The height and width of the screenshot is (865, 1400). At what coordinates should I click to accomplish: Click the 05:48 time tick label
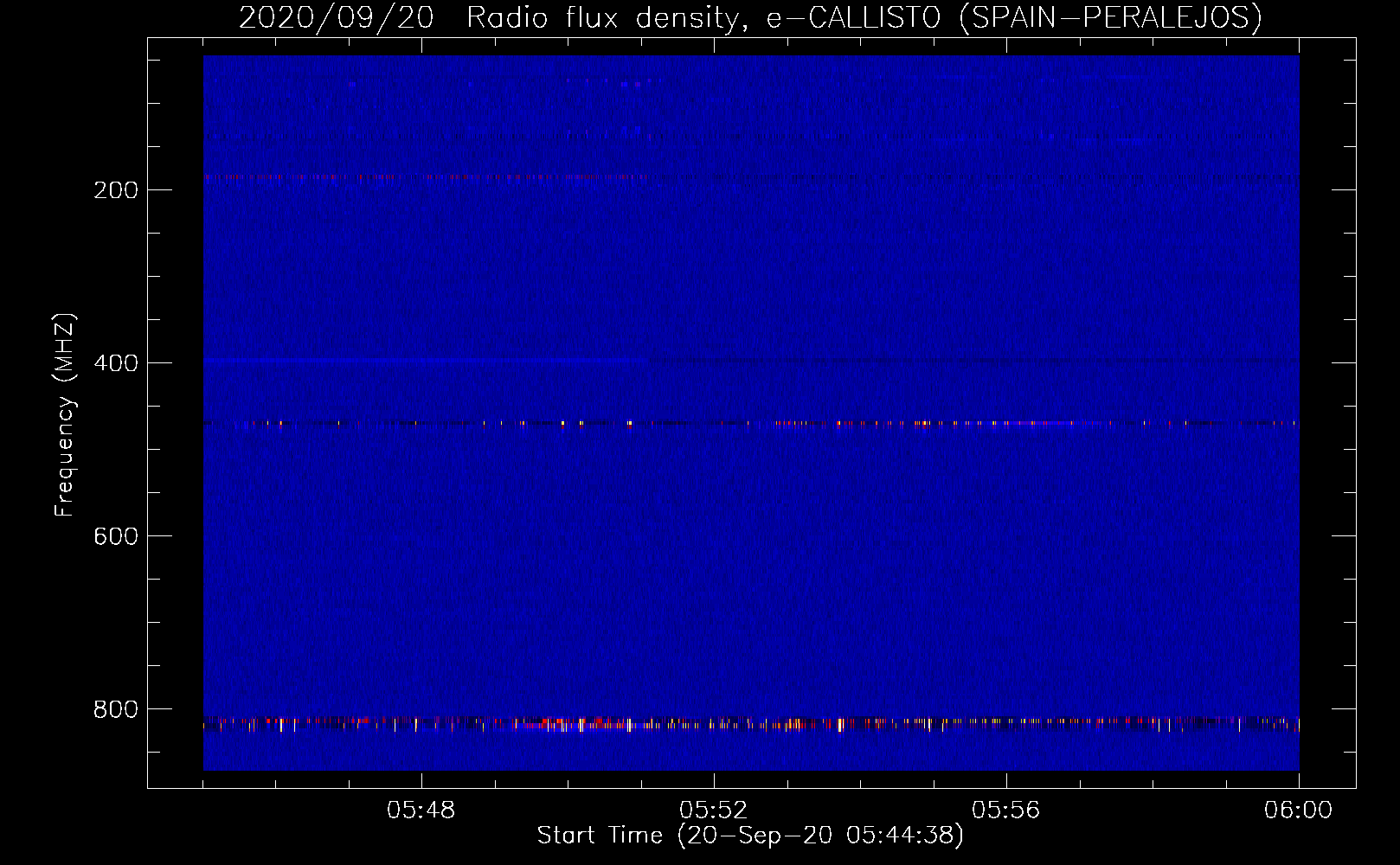(421, 811)
